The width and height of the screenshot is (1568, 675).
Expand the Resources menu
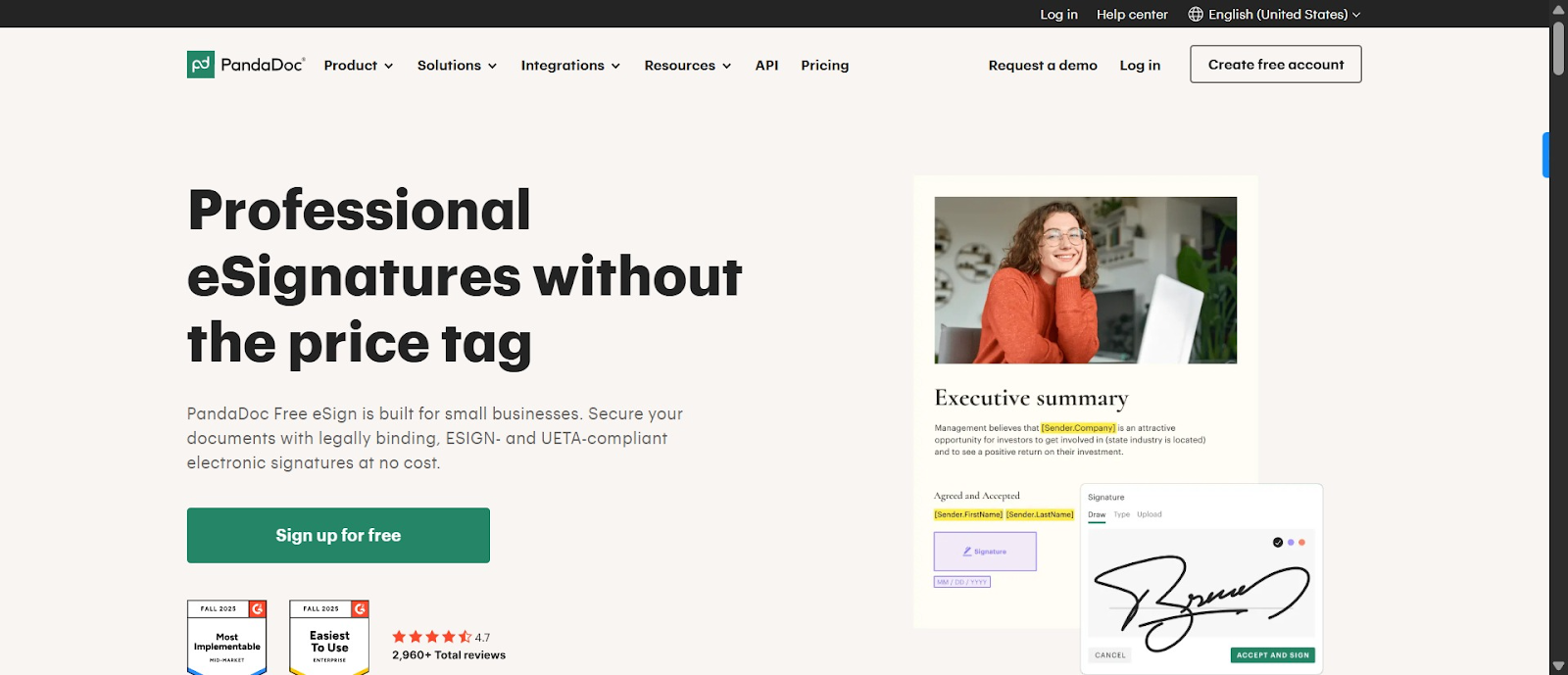(688, 66)
